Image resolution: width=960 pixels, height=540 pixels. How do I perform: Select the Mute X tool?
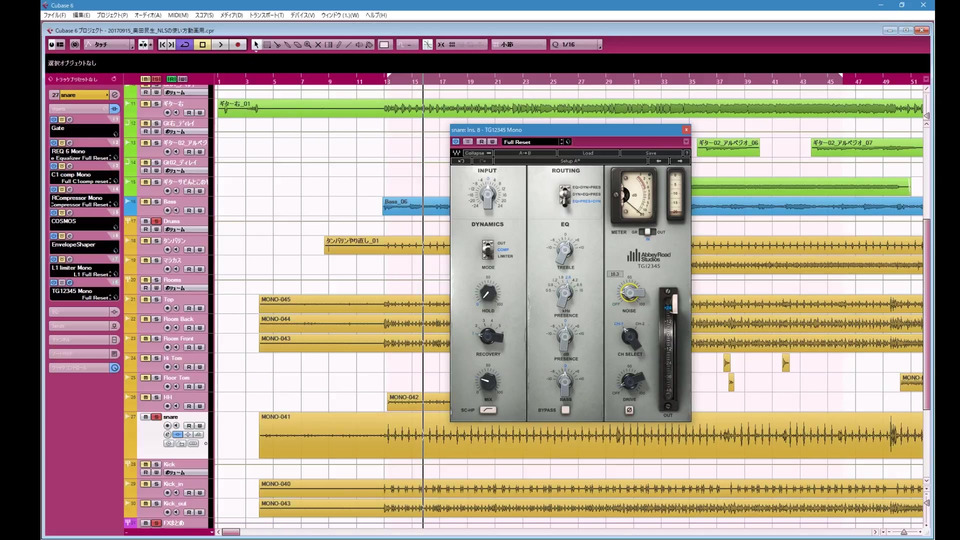[318, 45]
